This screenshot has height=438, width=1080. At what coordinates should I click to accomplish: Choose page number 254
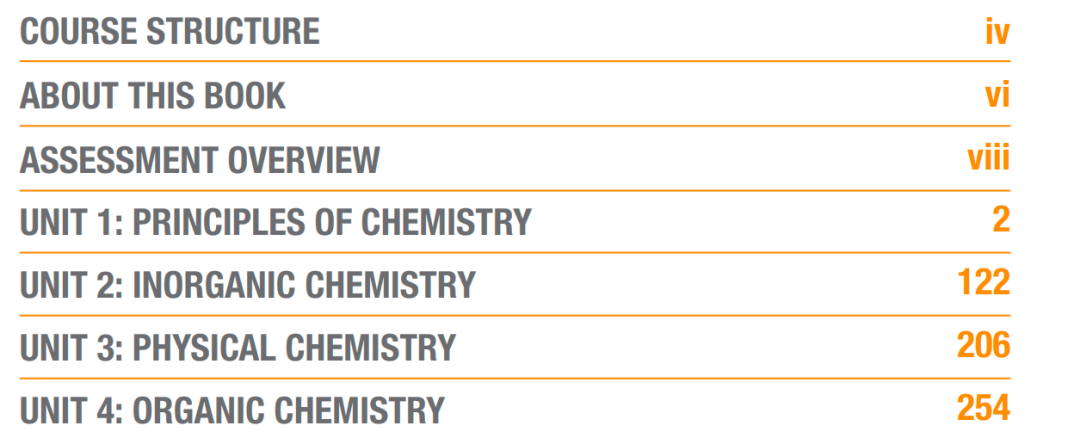coord(984,408)
